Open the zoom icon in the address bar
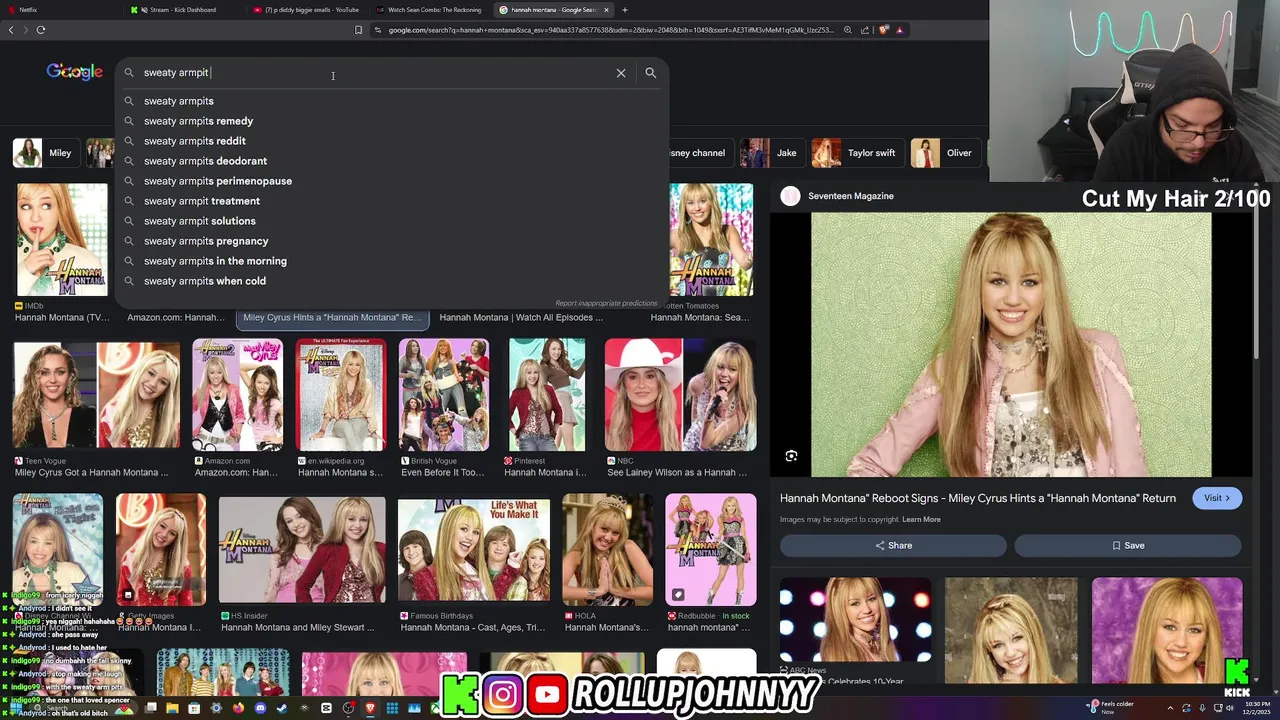The height and width of the screenshot is (720, 1280). pyautogui.click(x=848, y=30)
